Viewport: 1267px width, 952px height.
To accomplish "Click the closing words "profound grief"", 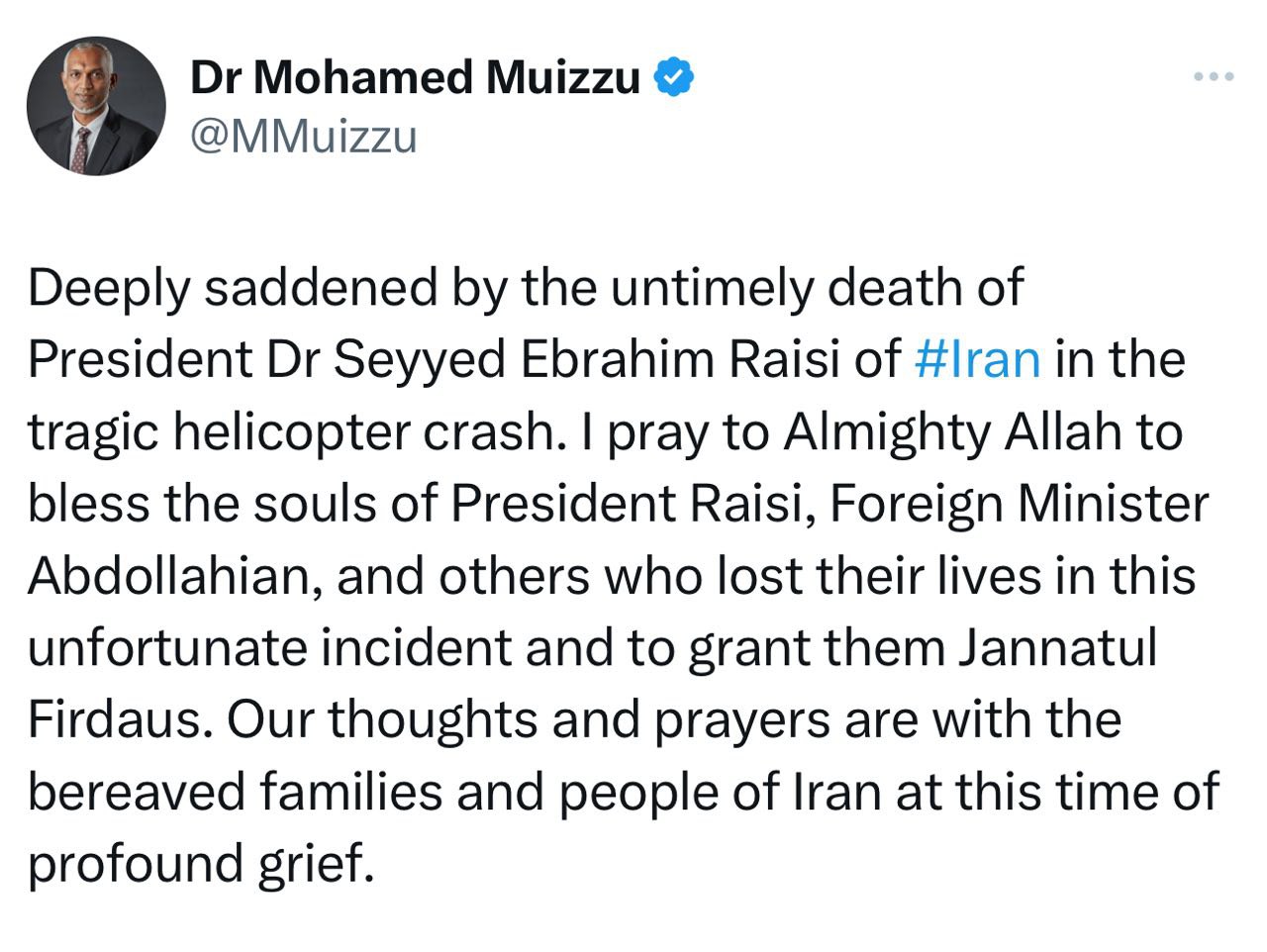I will (200, 864).
